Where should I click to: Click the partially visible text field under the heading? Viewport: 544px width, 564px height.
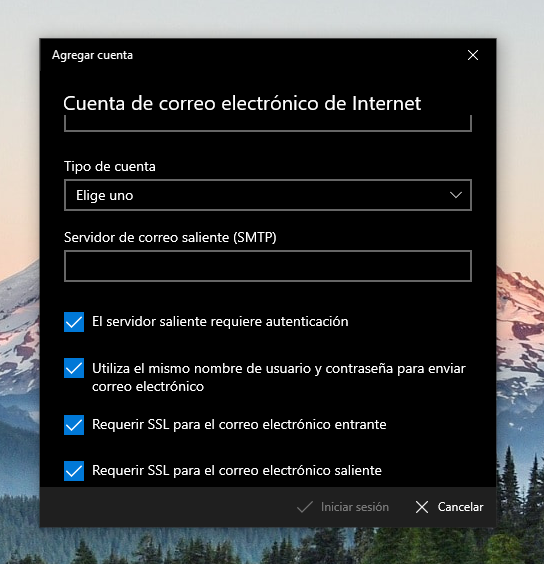click(268, 123)
